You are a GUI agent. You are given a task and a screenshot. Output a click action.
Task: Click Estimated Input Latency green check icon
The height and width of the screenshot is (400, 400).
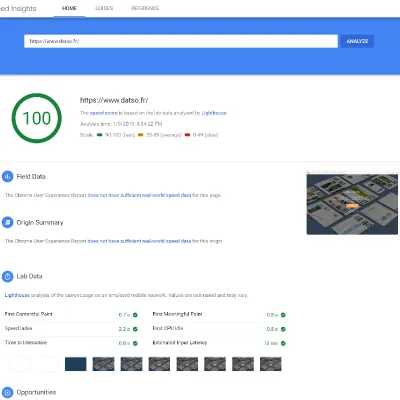tap(283, 343)
